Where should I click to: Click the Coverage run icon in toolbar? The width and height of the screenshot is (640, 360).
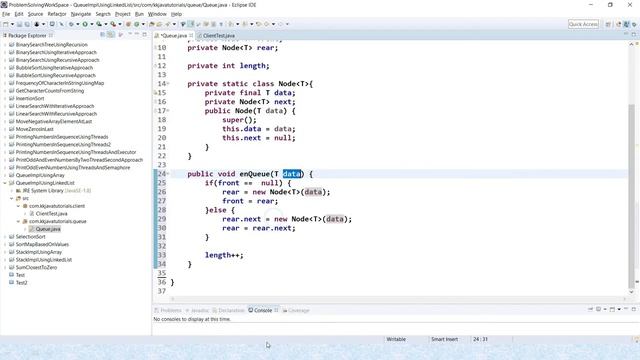pyautogui.click(x=99, y=24)
